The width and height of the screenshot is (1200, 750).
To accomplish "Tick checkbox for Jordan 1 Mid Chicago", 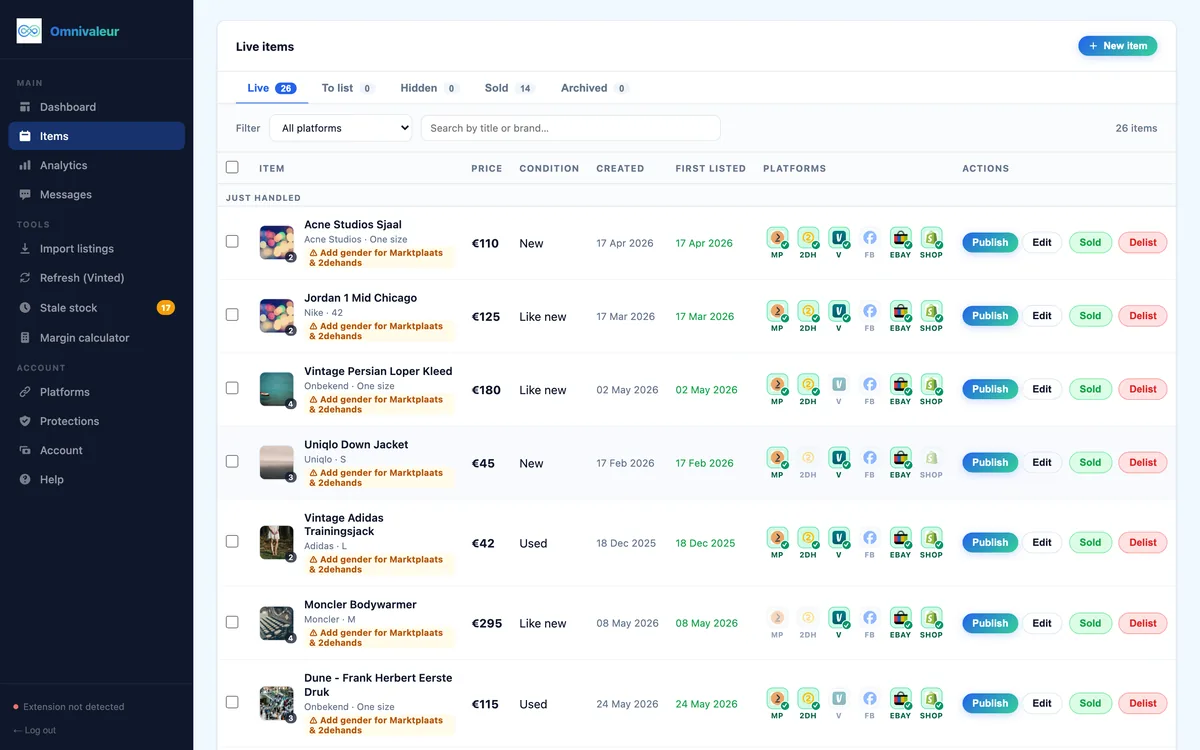I will click(232, 314).
